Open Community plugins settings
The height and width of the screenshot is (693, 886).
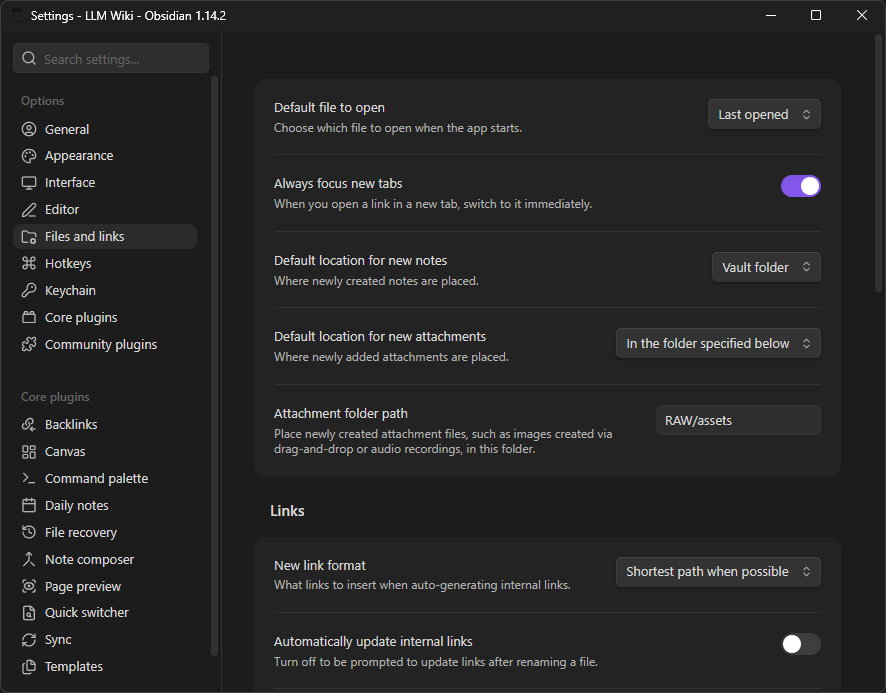click(x=105, y=345)
